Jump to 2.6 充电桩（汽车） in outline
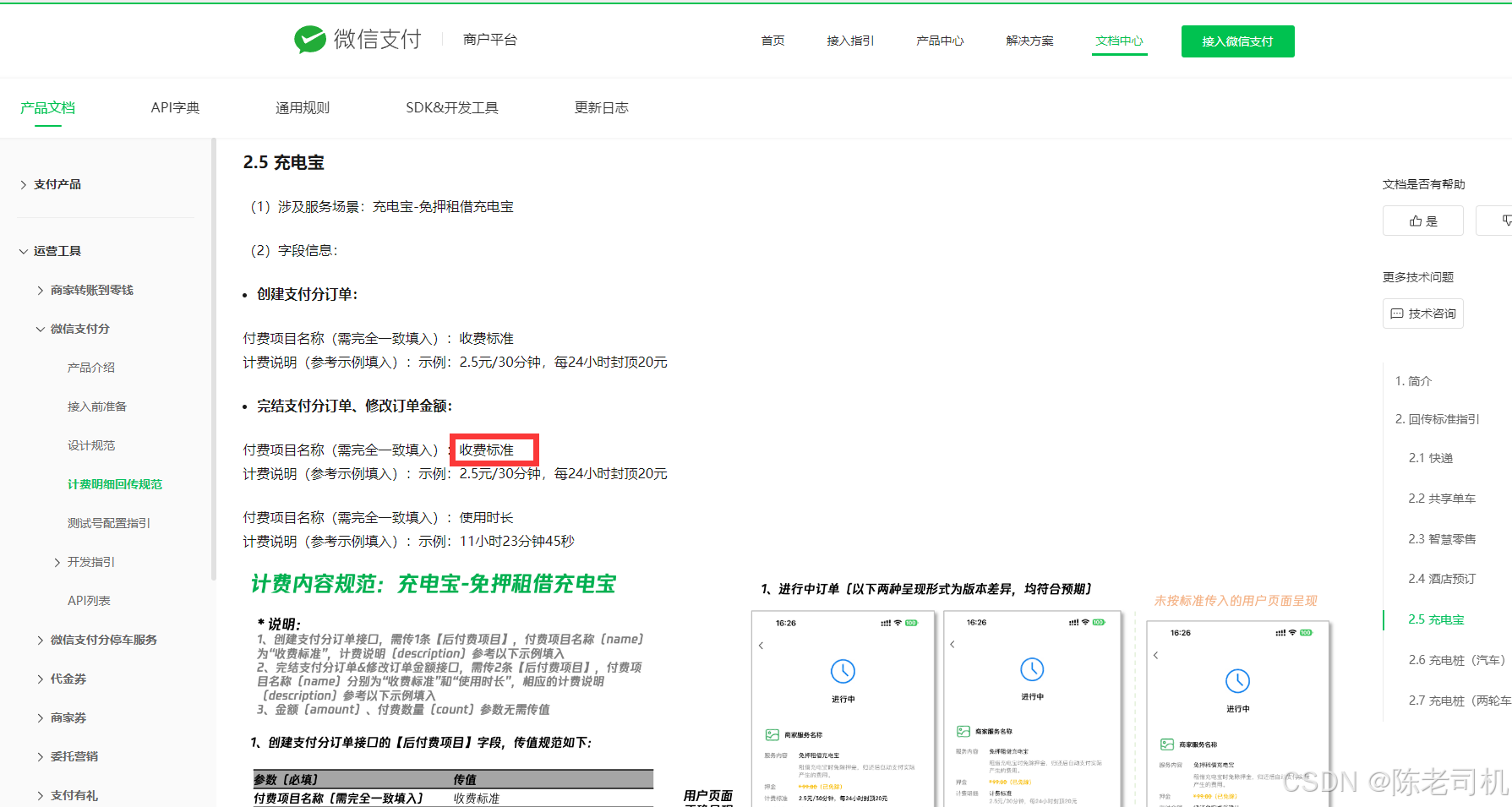1512x807 pixels. (x=1457, y=660)
